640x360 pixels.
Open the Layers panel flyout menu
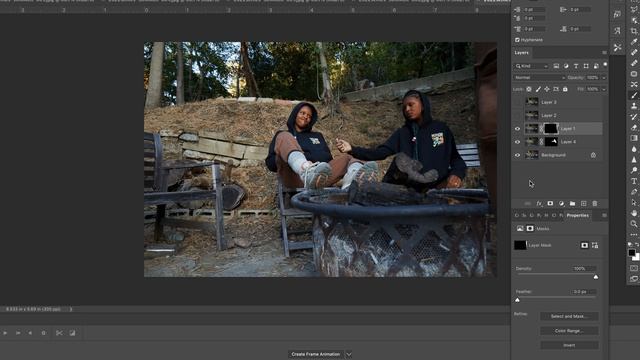pyautogui.click(x=604, y=53)
